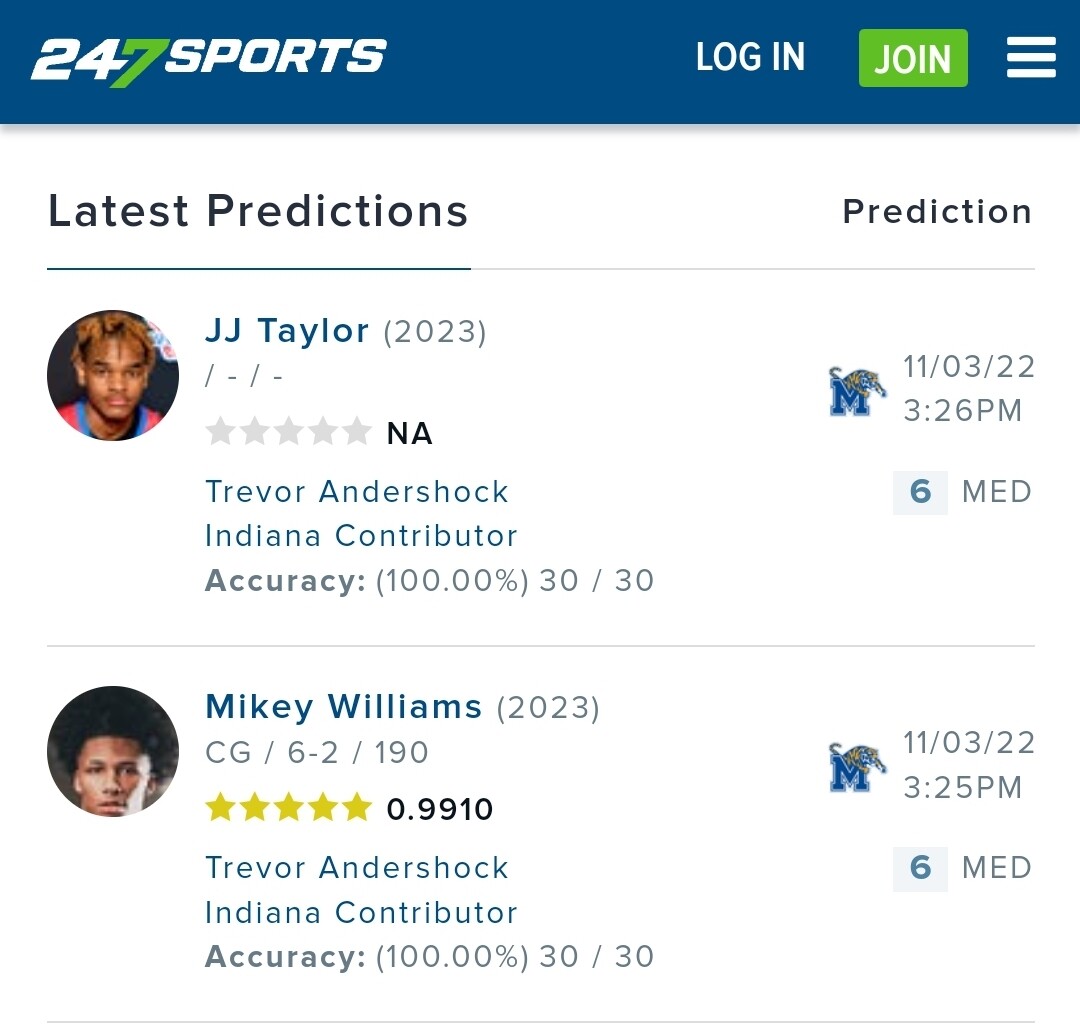Click Indiana Contributor under JJ Taylor
Screen dimensions: 1080x1024
point(361,536)
